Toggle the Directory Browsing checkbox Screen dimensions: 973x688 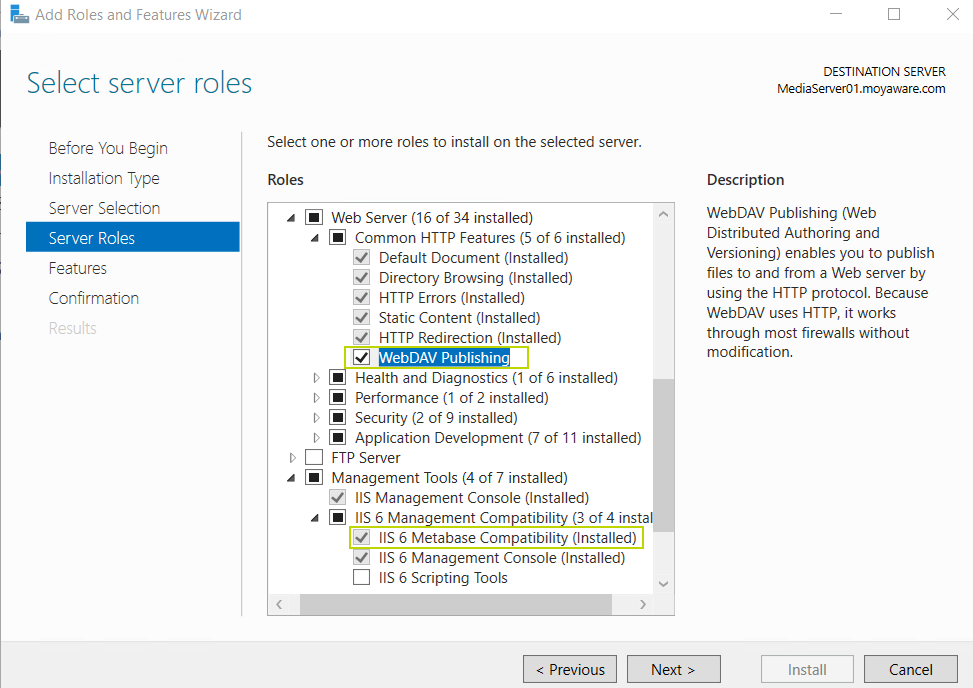tap(361, 277)
